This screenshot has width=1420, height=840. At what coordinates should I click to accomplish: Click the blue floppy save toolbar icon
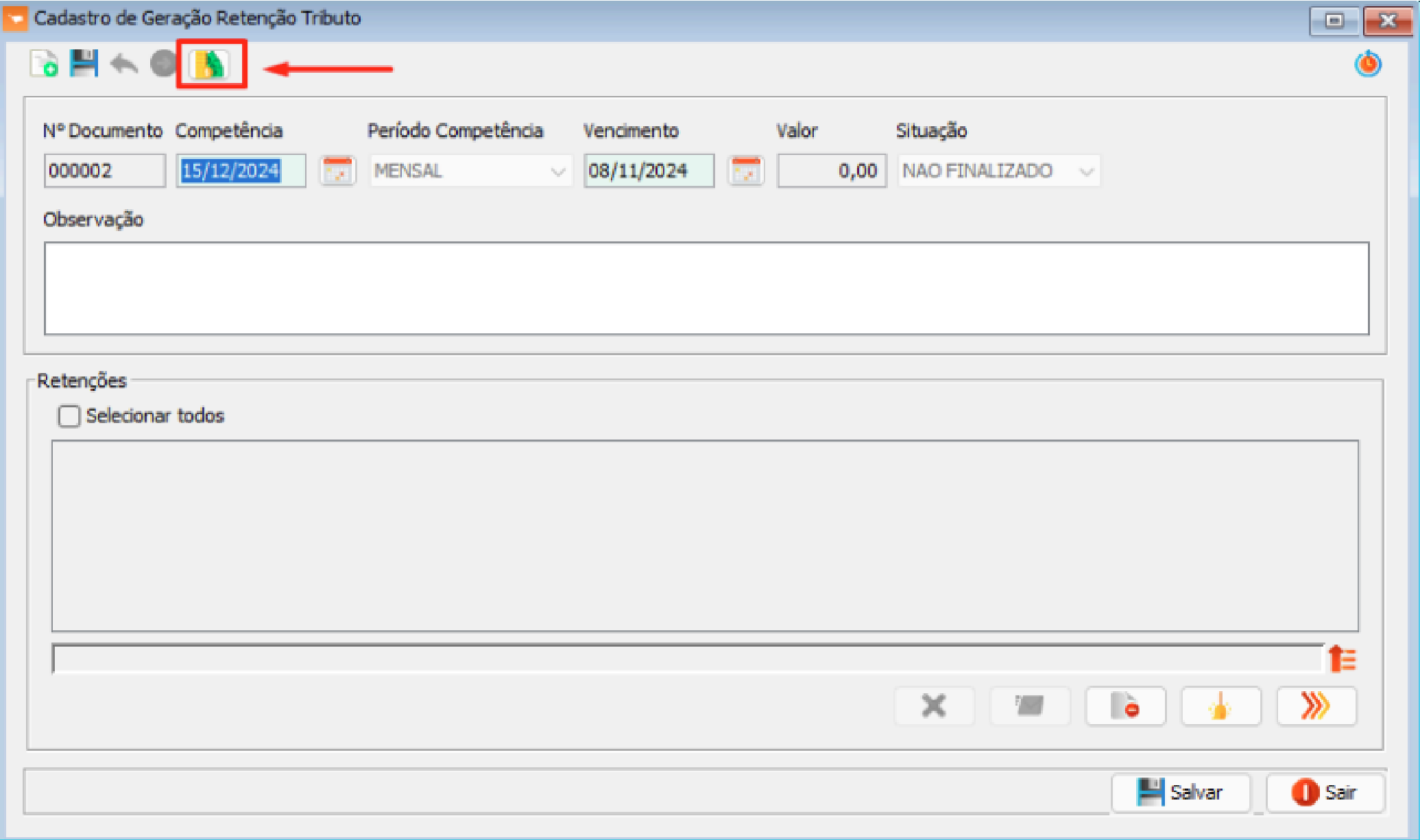[x=84, y=64]
